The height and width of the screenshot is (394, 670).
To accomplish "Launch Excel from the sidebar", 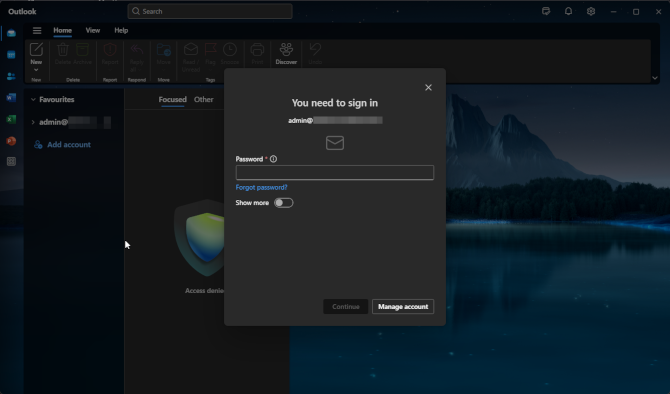I will [x=11, y=119].
